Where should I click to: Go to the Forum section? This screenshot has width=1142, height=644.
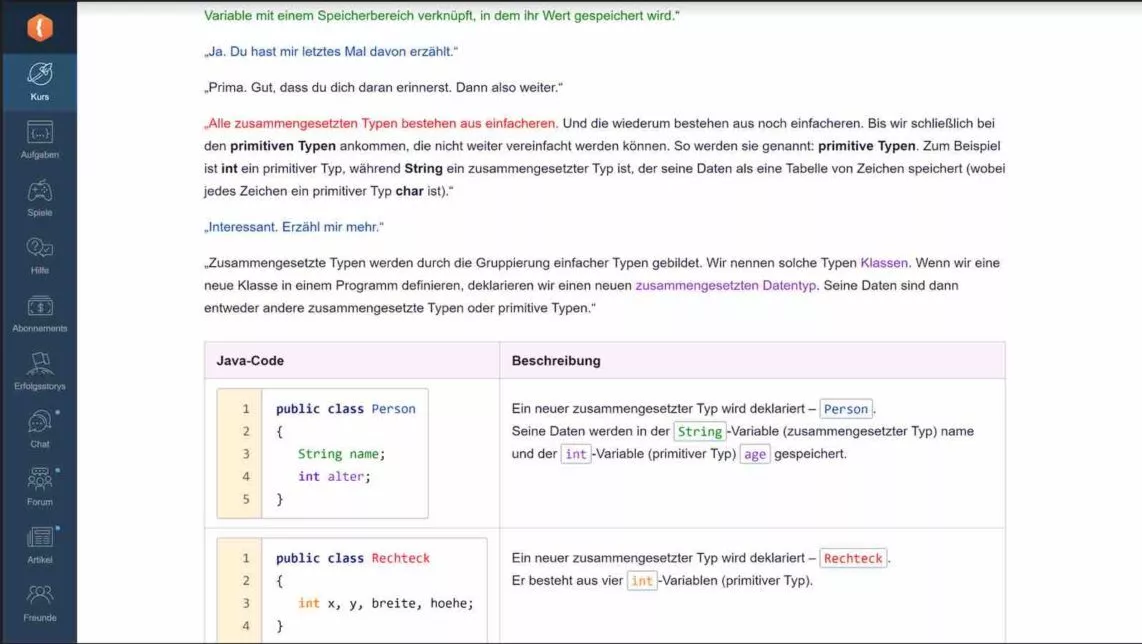[x=39, y=487]
